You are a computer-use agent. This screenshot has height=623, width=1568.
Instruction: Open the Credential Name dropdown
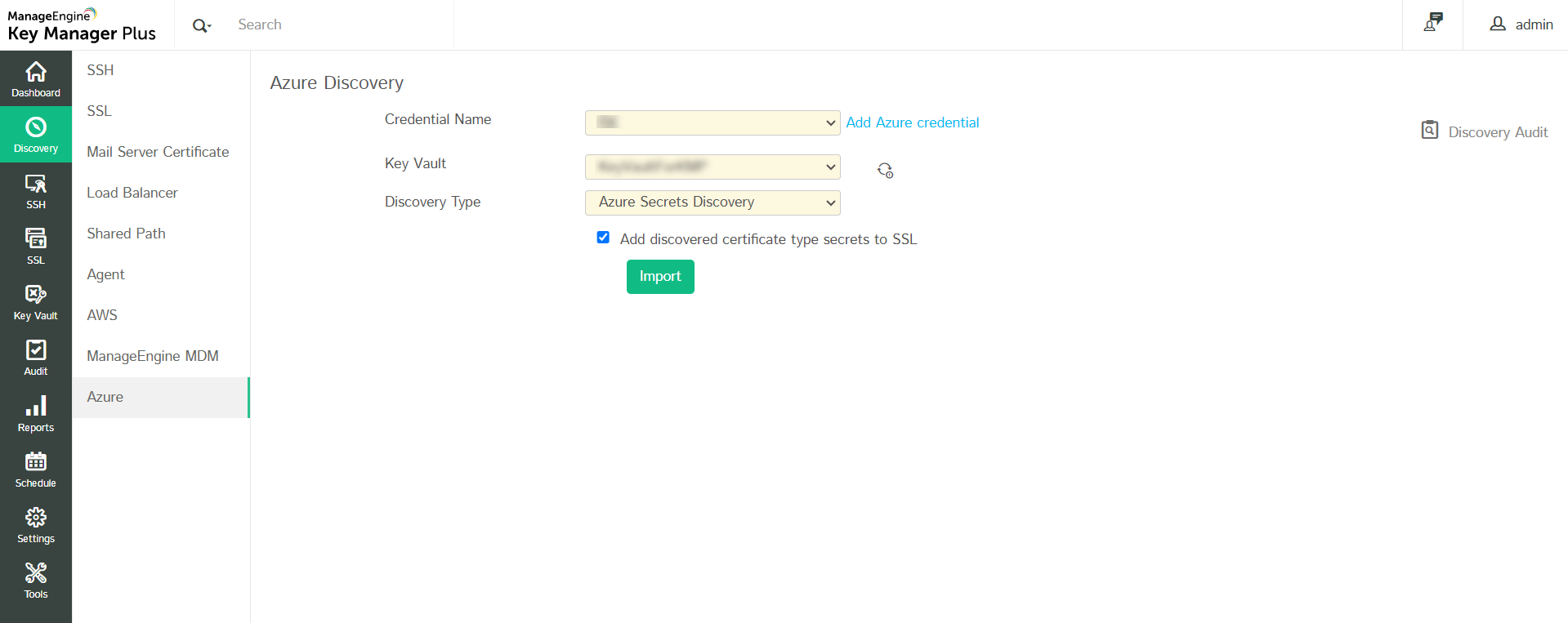tap(713, 122)
